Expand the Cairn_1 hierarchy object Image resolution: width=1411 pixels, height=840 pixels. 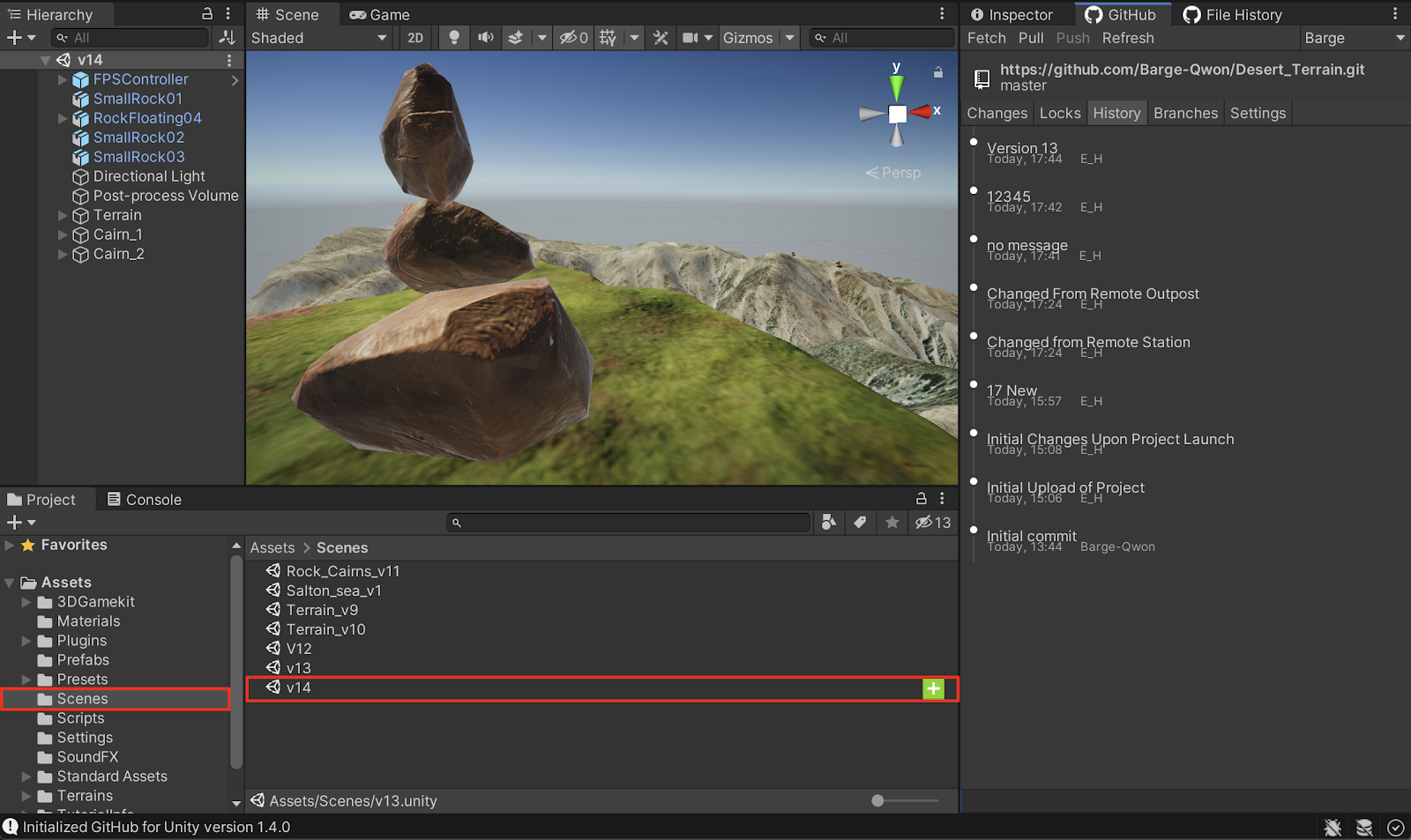[x=63, y=235]
